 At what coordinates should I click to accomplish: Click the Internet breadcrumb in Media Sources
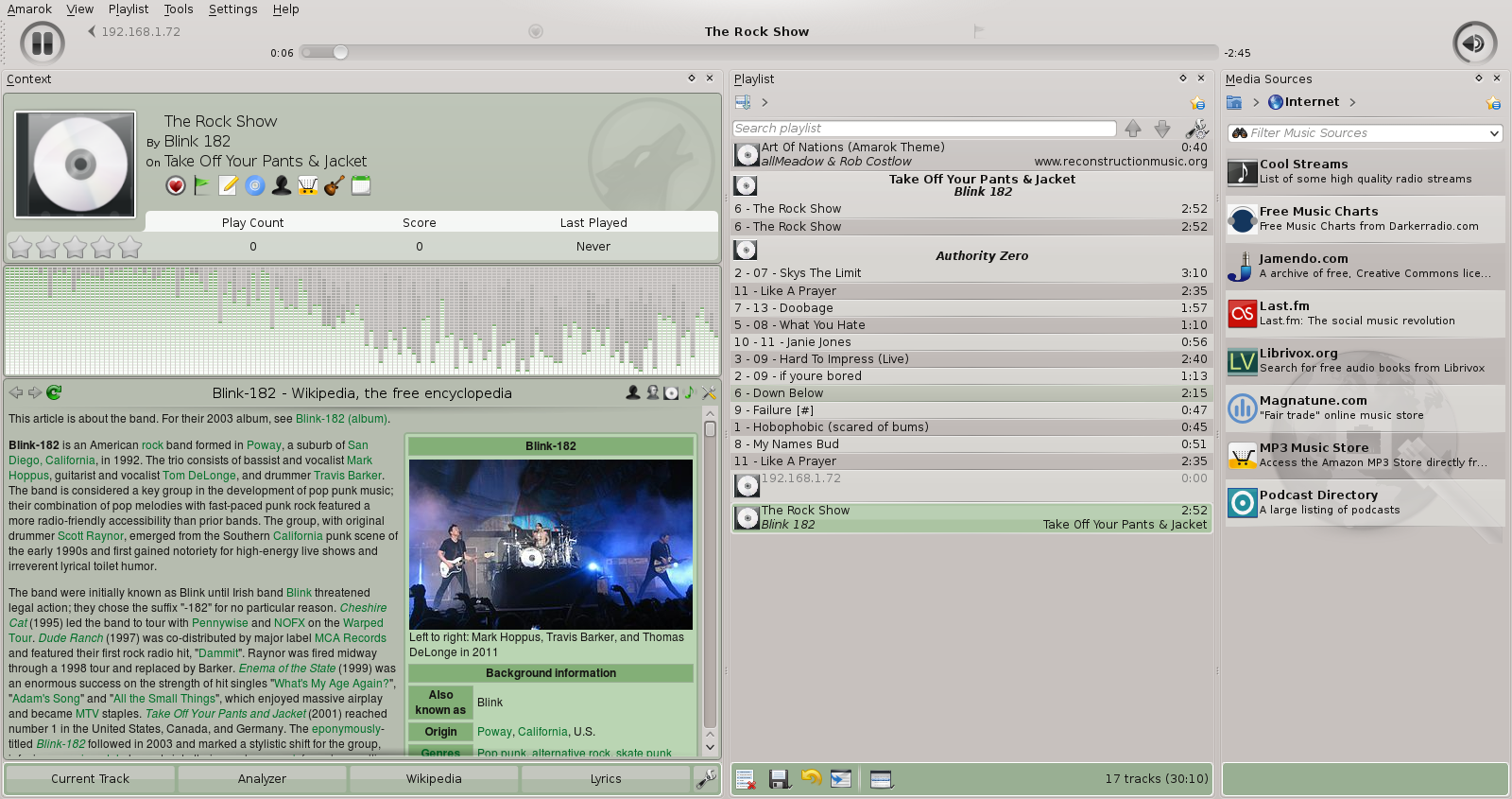tap(1303, 102)
